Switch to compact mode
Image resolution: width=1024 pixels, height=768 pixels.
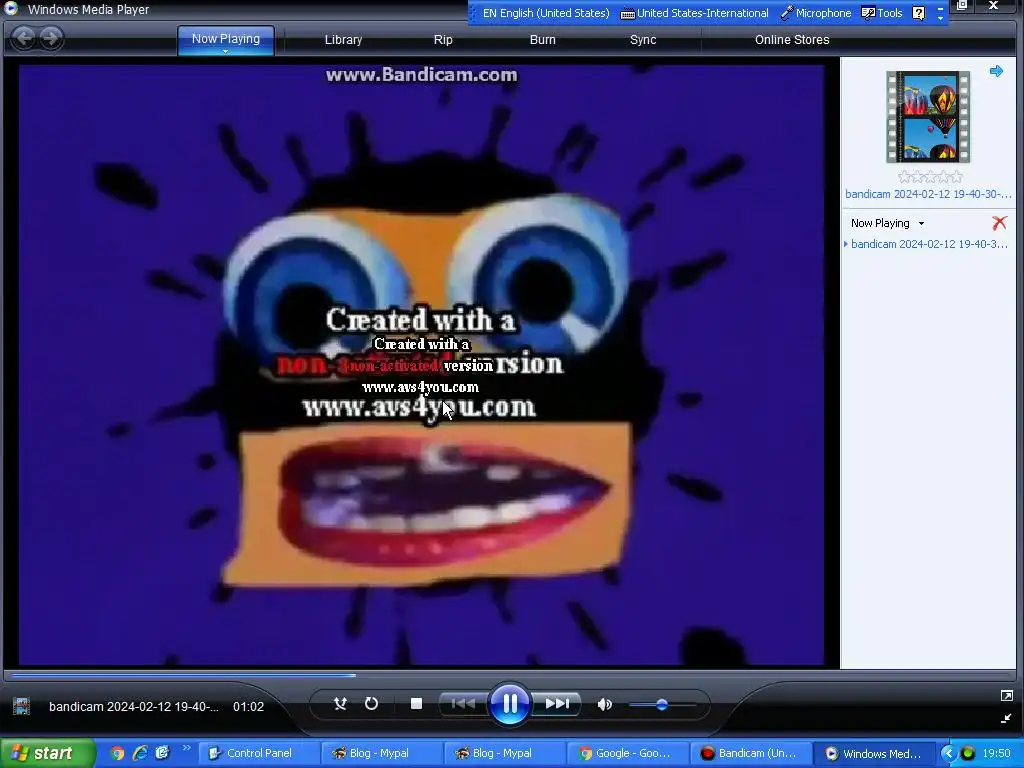click(x=1006, y=718)
